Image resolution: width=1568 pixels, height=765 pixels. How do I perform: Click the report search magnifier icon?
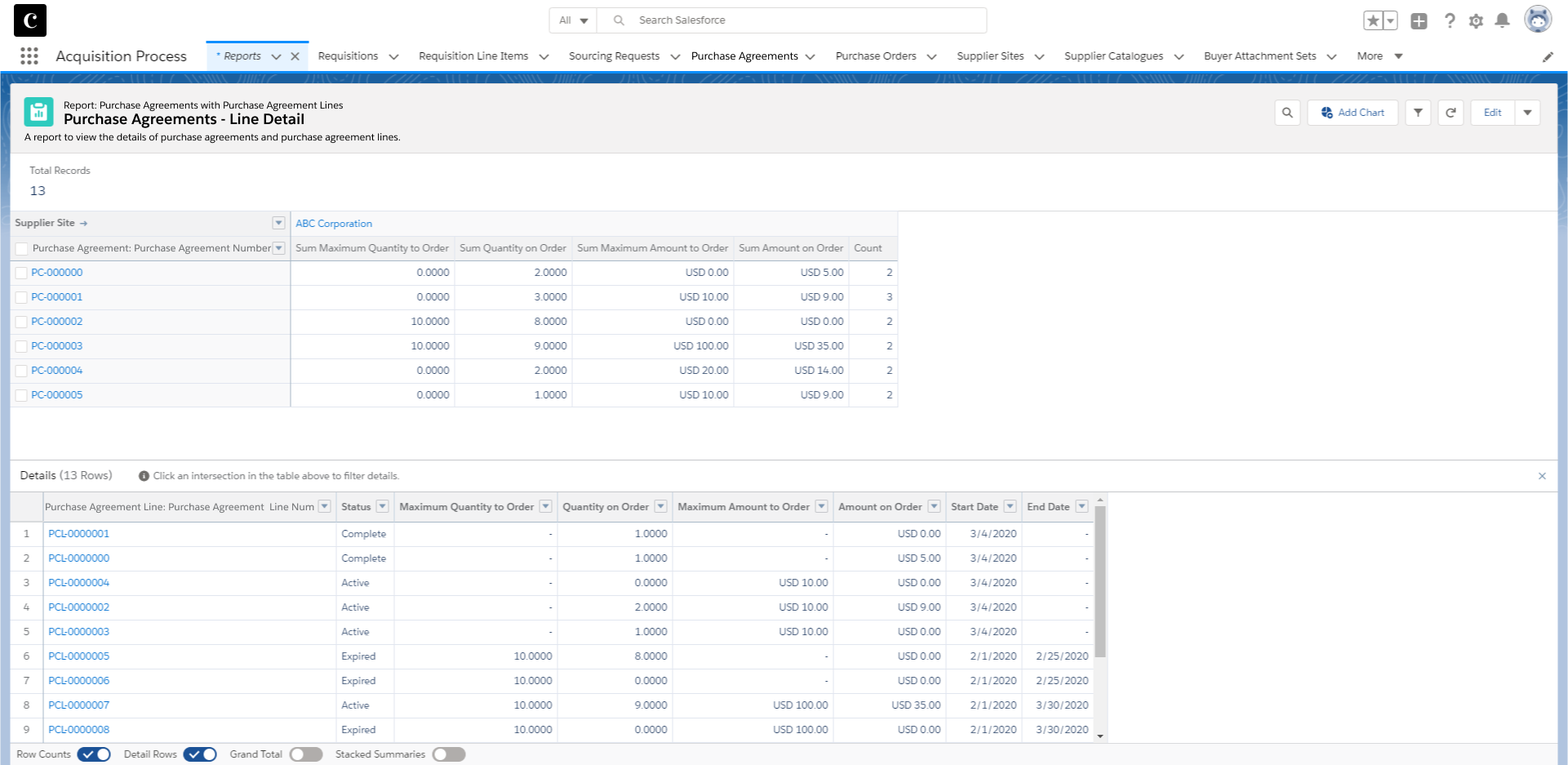[x=1287, y=113]
